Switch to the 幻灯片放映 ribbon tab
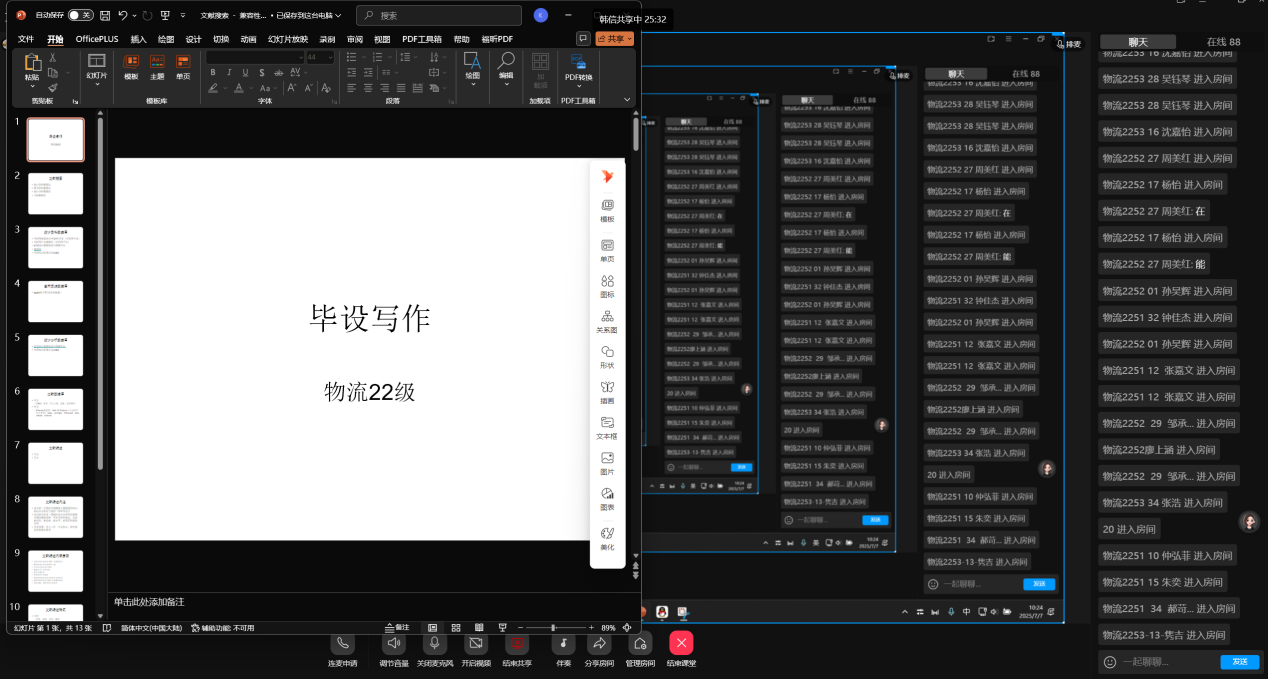 (x=287, y=39)
